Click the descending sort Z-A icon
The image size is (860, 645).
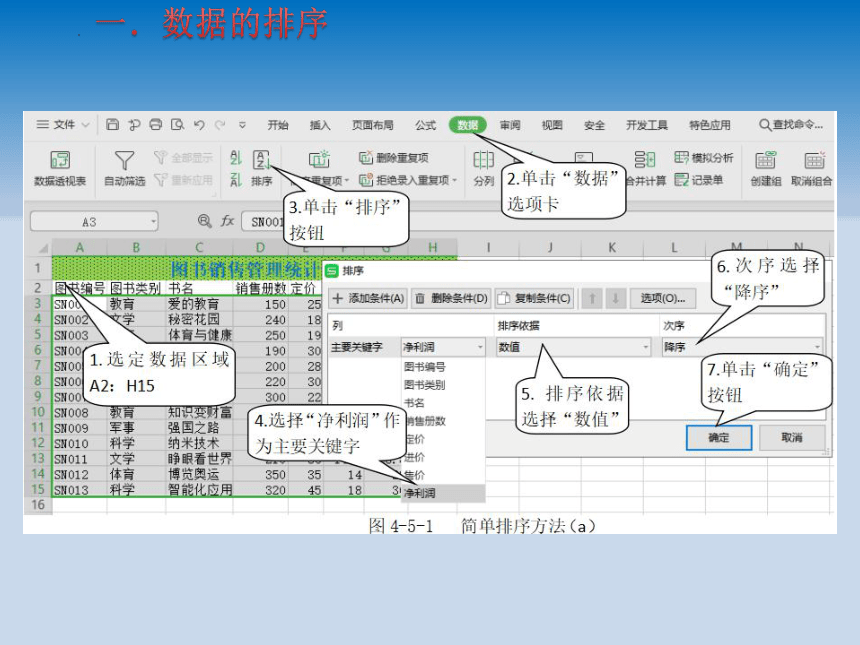pyautogui.click(x=236, y=179)
